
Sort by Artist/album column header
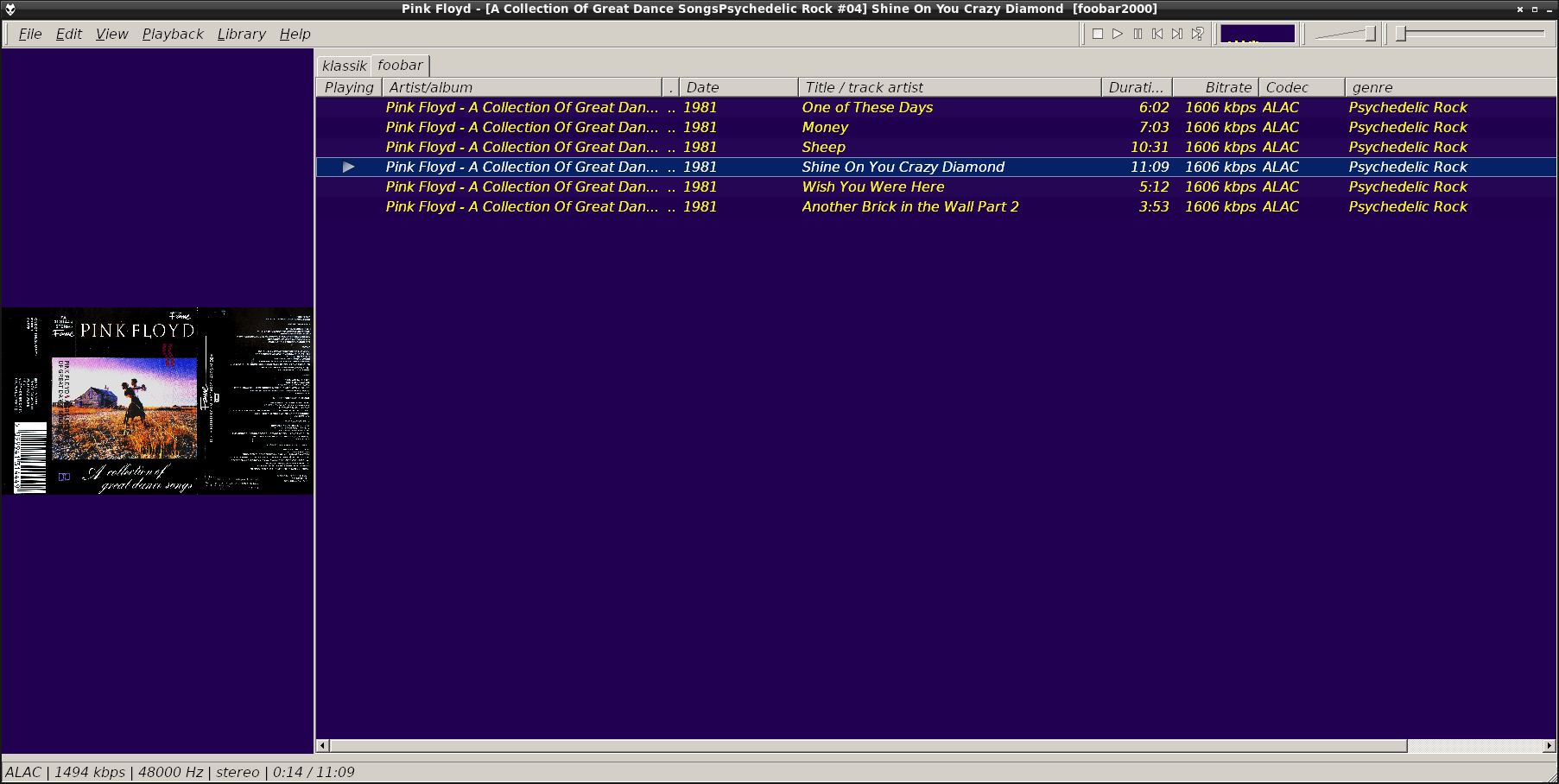(522, 87)
